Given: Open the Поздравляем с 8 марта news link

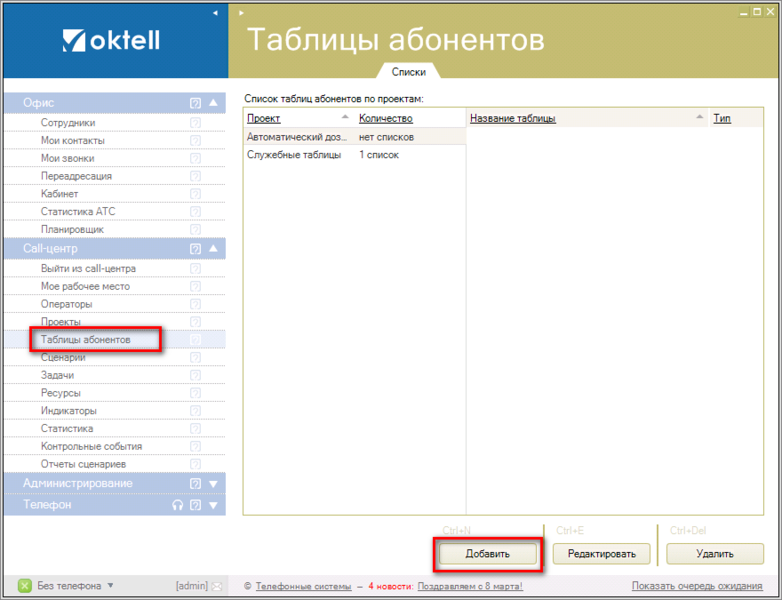Looking at the screenshot, I should [470, 587].
